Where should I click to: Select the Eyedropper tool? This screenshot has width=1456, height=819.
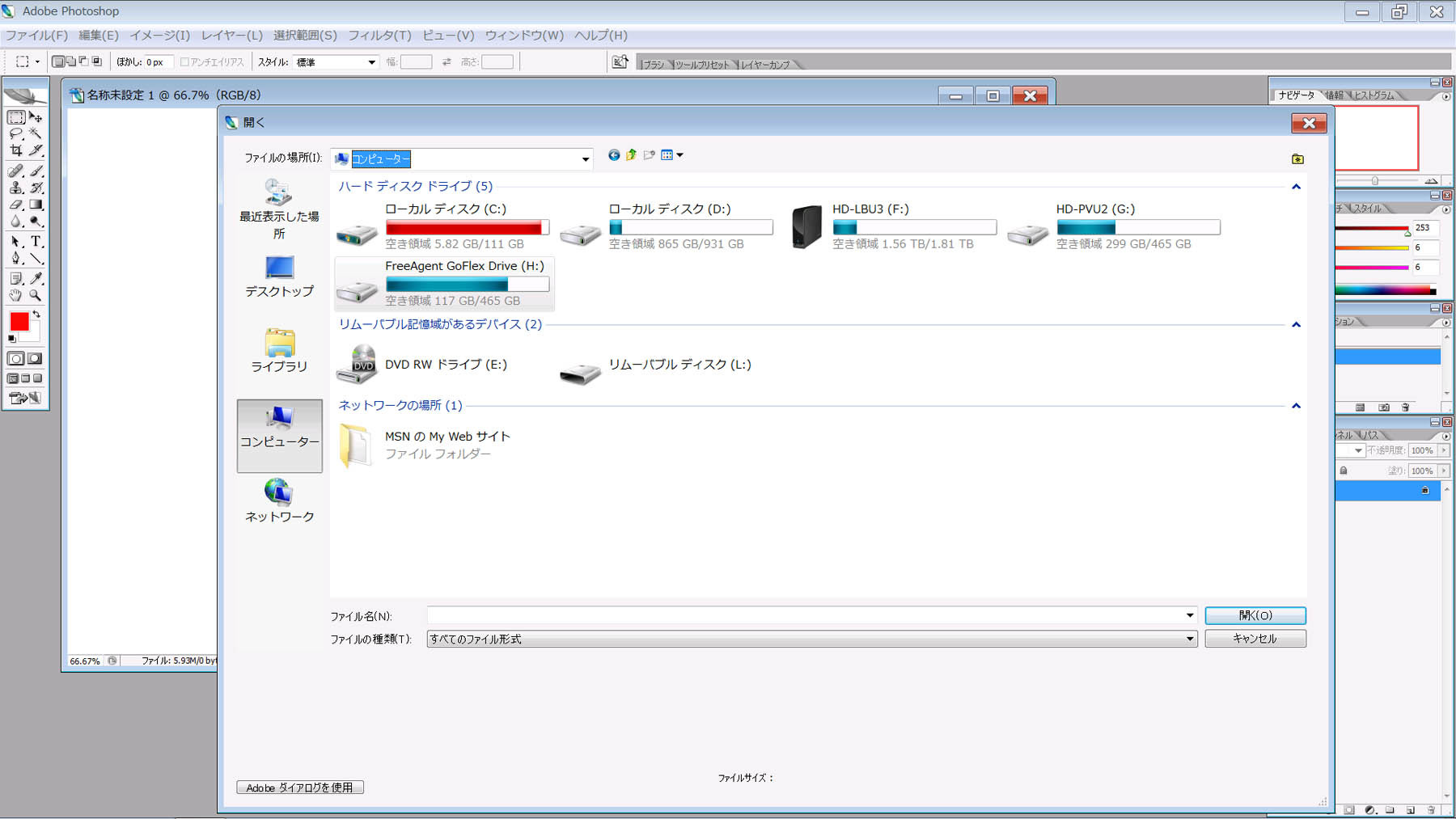36,279
